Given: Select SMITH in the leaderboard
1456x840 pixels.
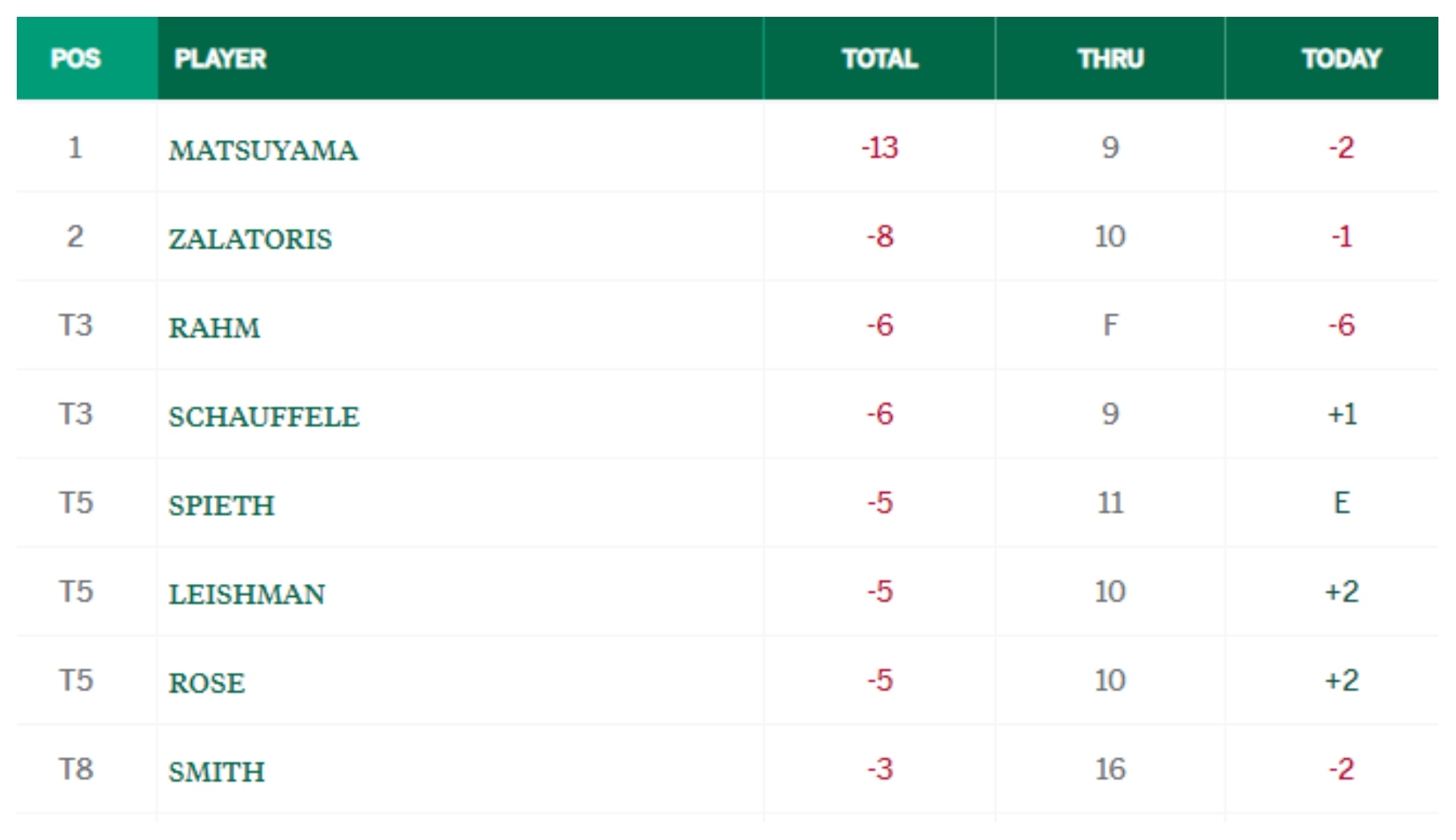Looking at the screenshot, I should click(216, 772).
